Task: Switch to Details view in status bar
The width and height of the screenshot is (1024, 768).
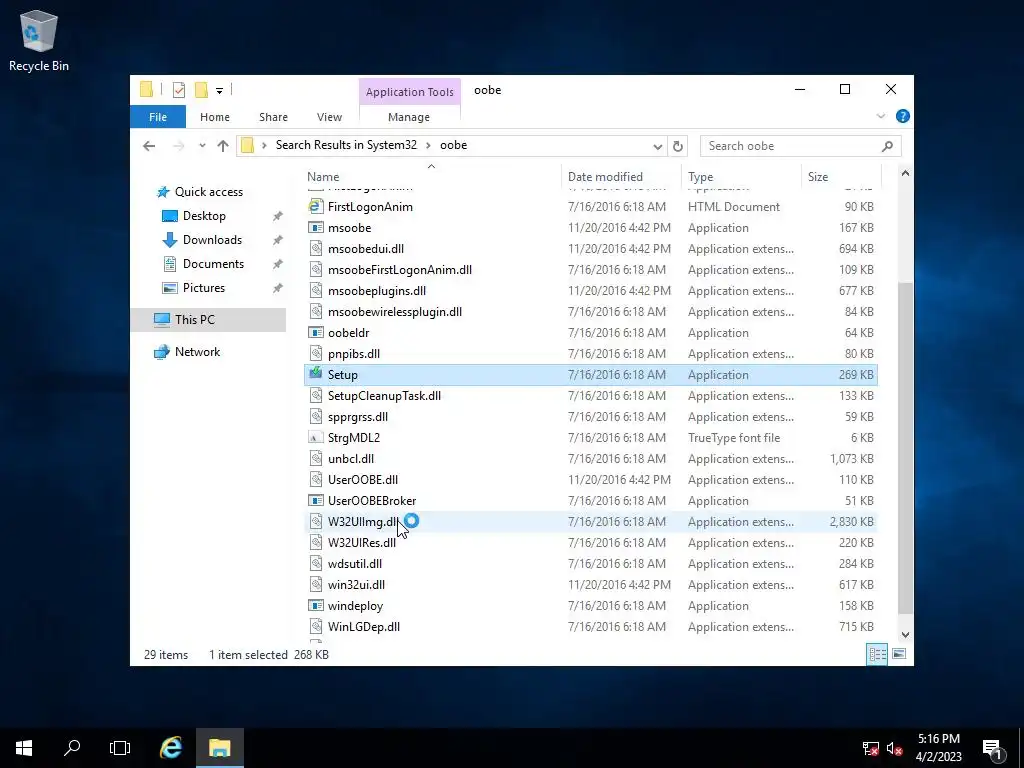Action: [x=877, y=654]
